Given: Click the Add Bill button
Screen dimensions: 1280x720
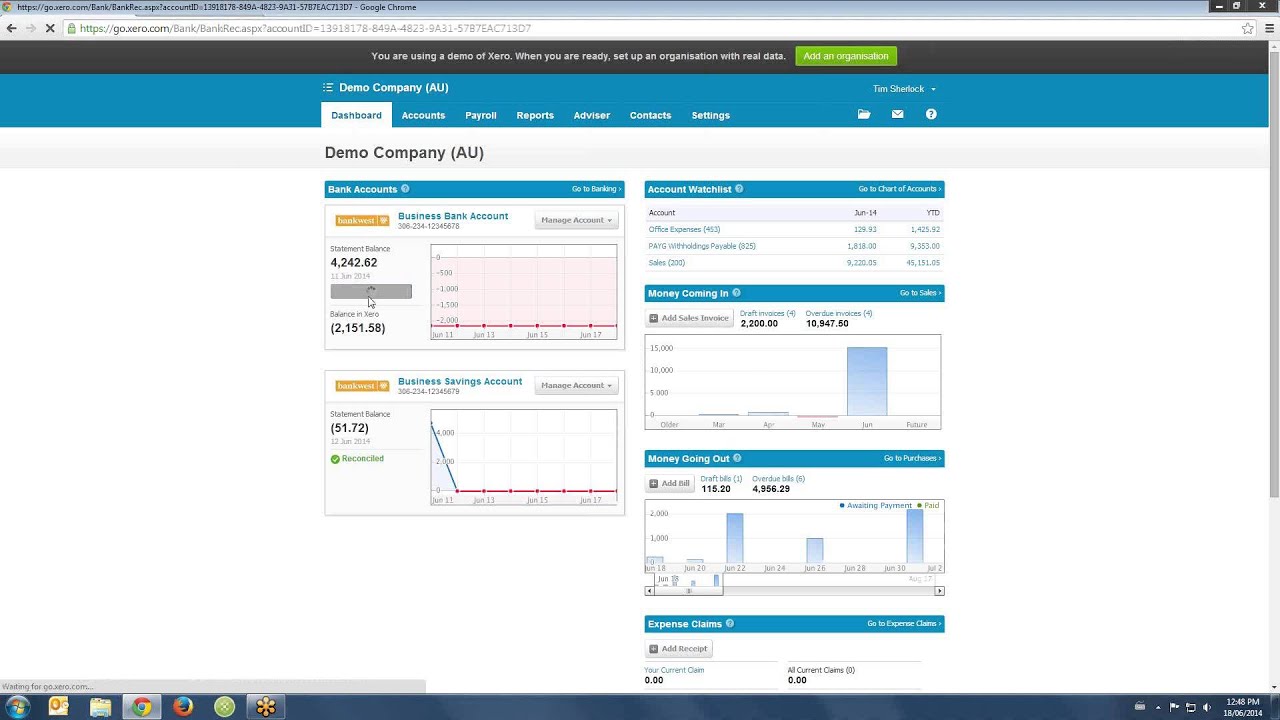Looking at the screenshot, I should coord(670,483).
